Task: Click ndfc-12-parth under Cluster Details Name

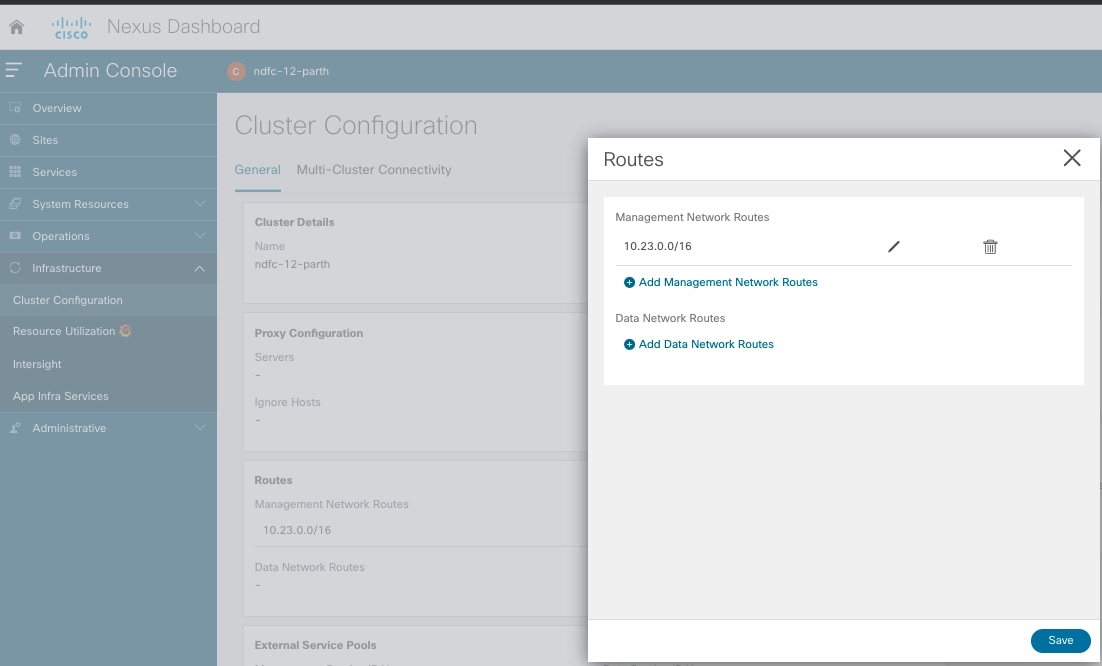Action: [292, 264]
